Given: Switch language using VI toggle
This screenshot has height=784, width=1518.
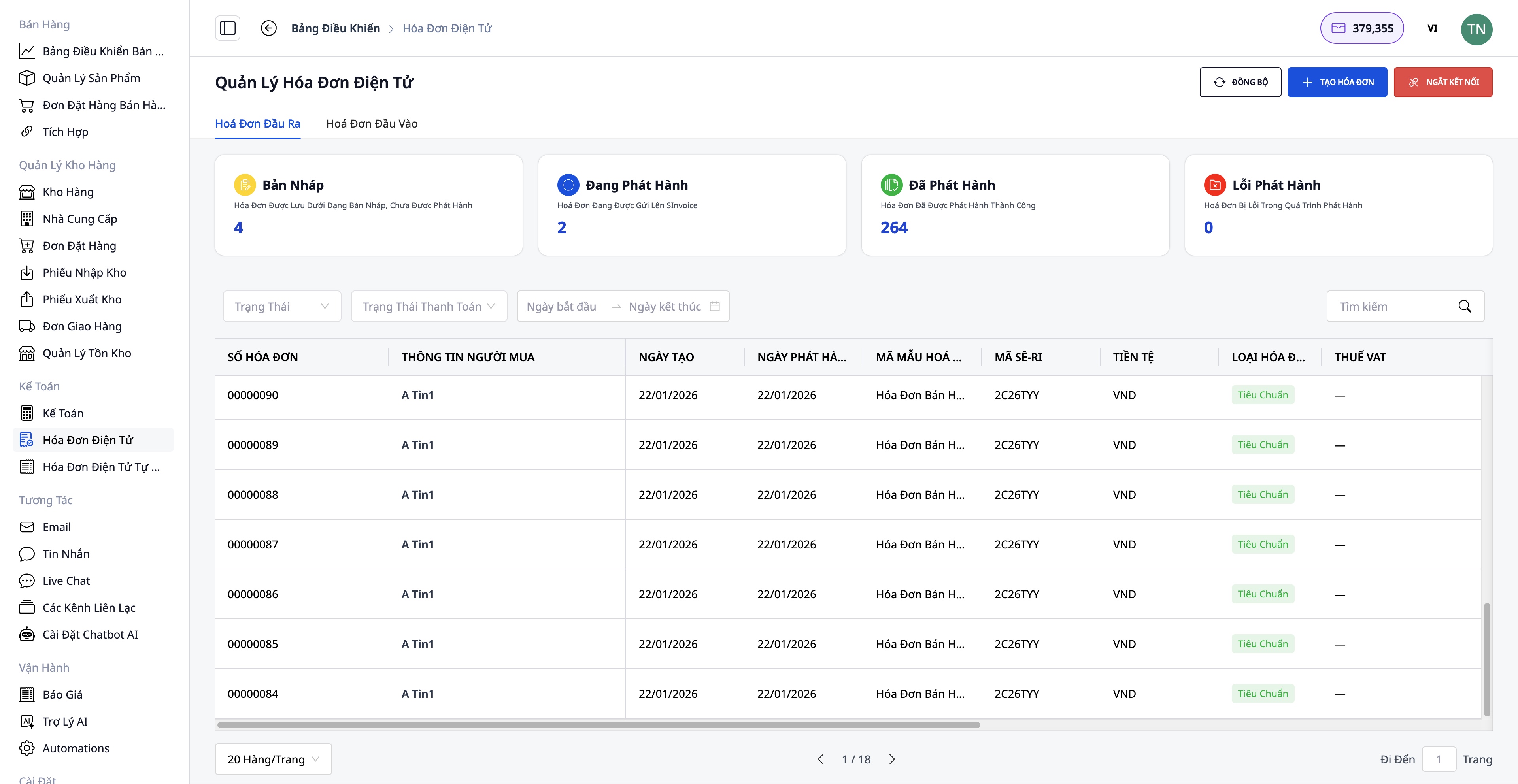Looking at the screenshot, I should [1432, 28].
